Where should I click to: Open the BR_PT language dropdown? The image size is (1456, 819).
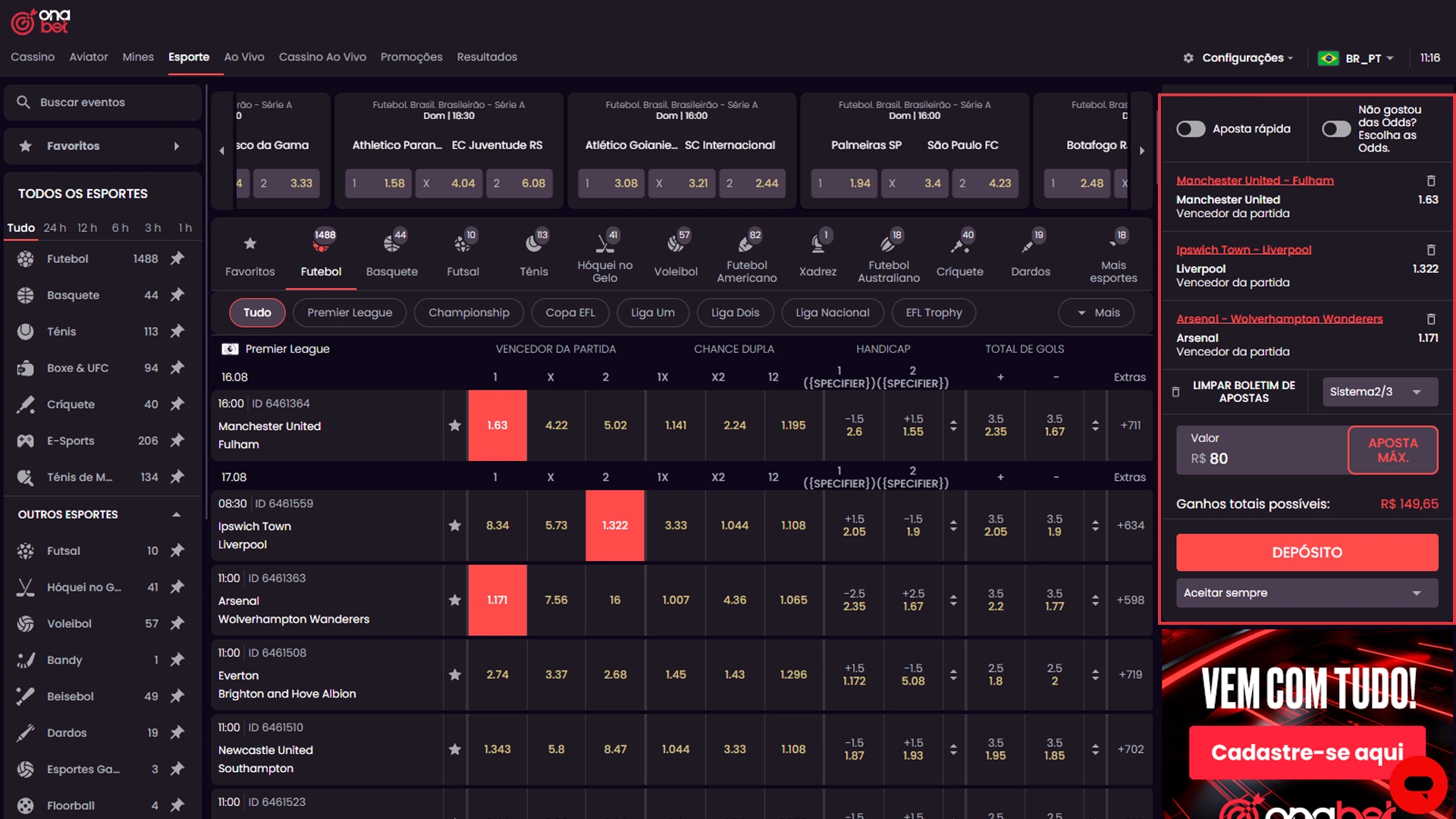pyautogui.click(x=1370, y=58)
